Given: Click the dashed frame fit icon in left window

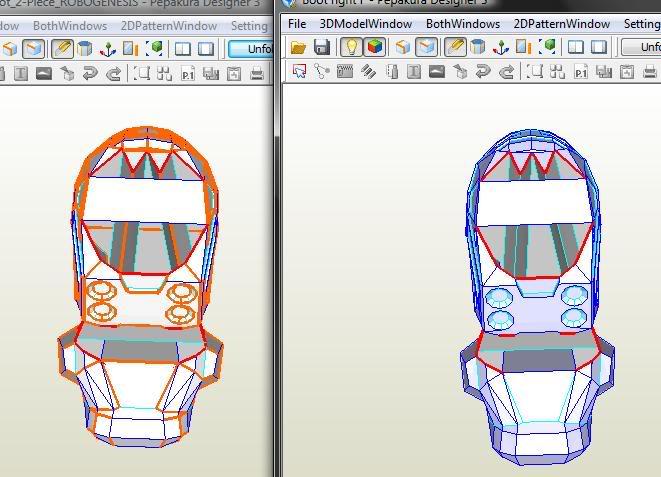Looking at the screenshot, I should click(142, 74).
